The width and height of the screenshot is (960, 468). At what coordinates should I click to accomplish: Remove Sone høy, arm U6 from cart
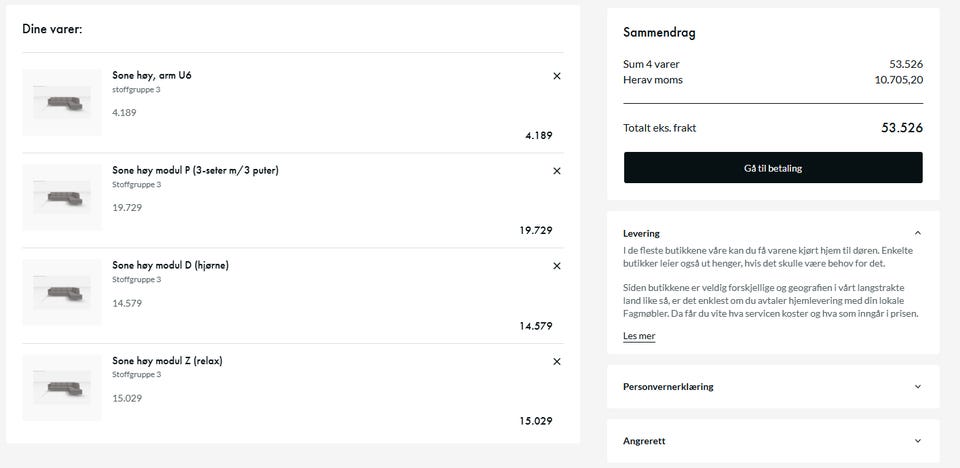coord(557,76)
